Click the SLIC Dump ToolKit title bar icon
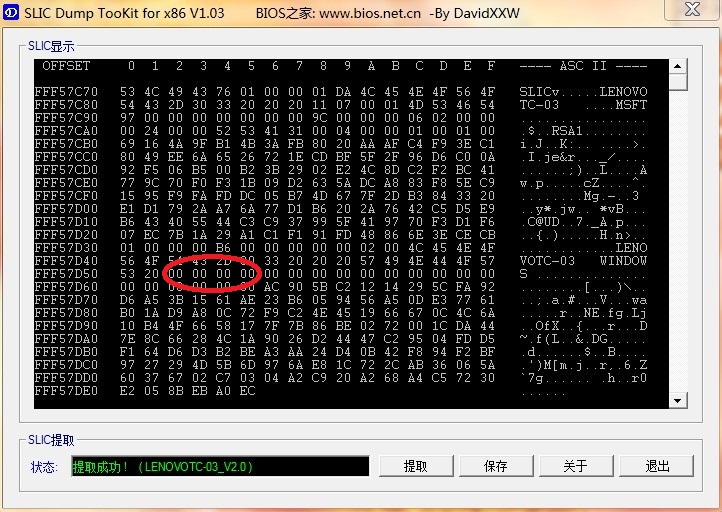The image size is (722, 512). click(11, 12)
